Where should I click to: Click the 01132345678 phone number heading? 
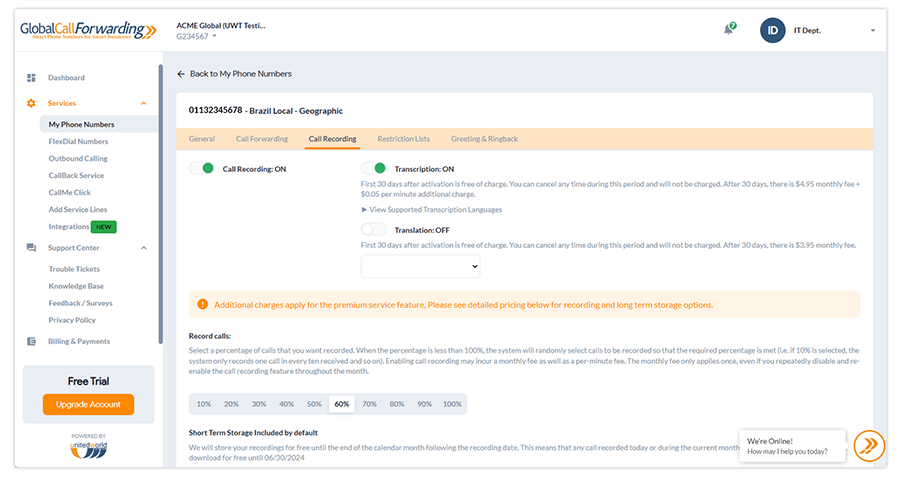click(215, 110)
